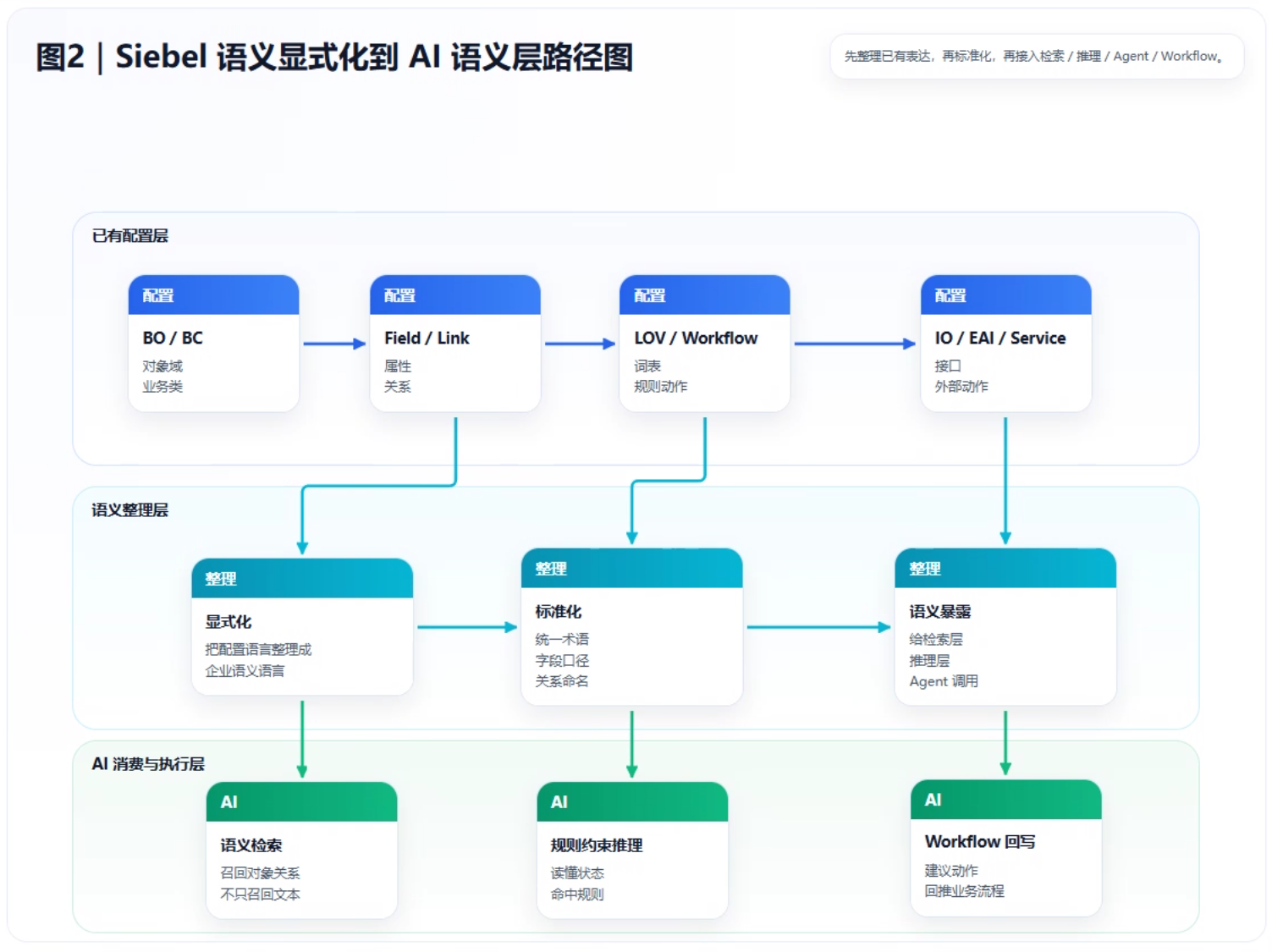Click the blue '配置' header of Field / Link card
This screenshot has width=1272, height=952.
click(455, 294)
